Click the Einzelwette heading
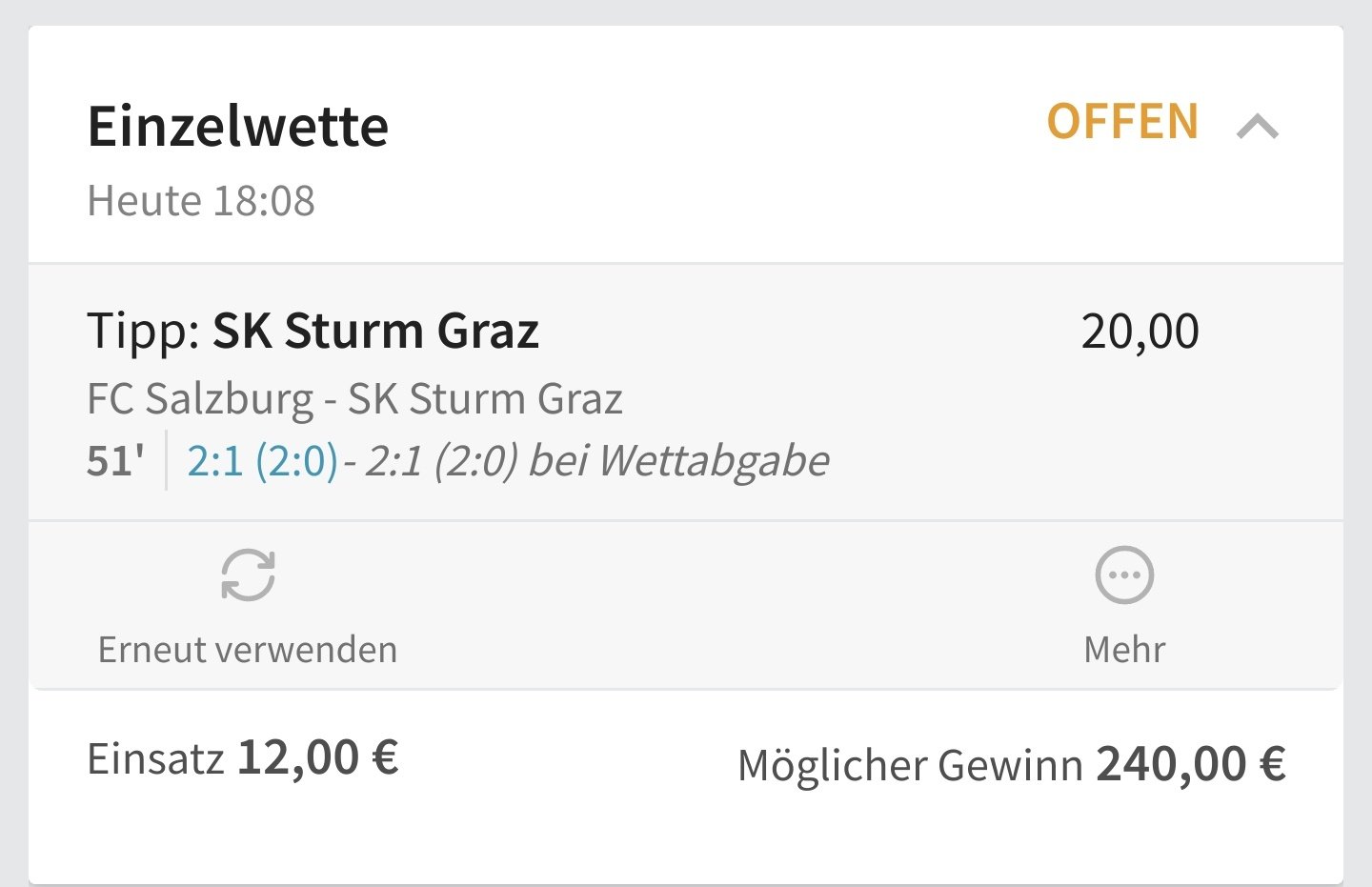The width and height of the screenshot is (1372, 887). 238,127
